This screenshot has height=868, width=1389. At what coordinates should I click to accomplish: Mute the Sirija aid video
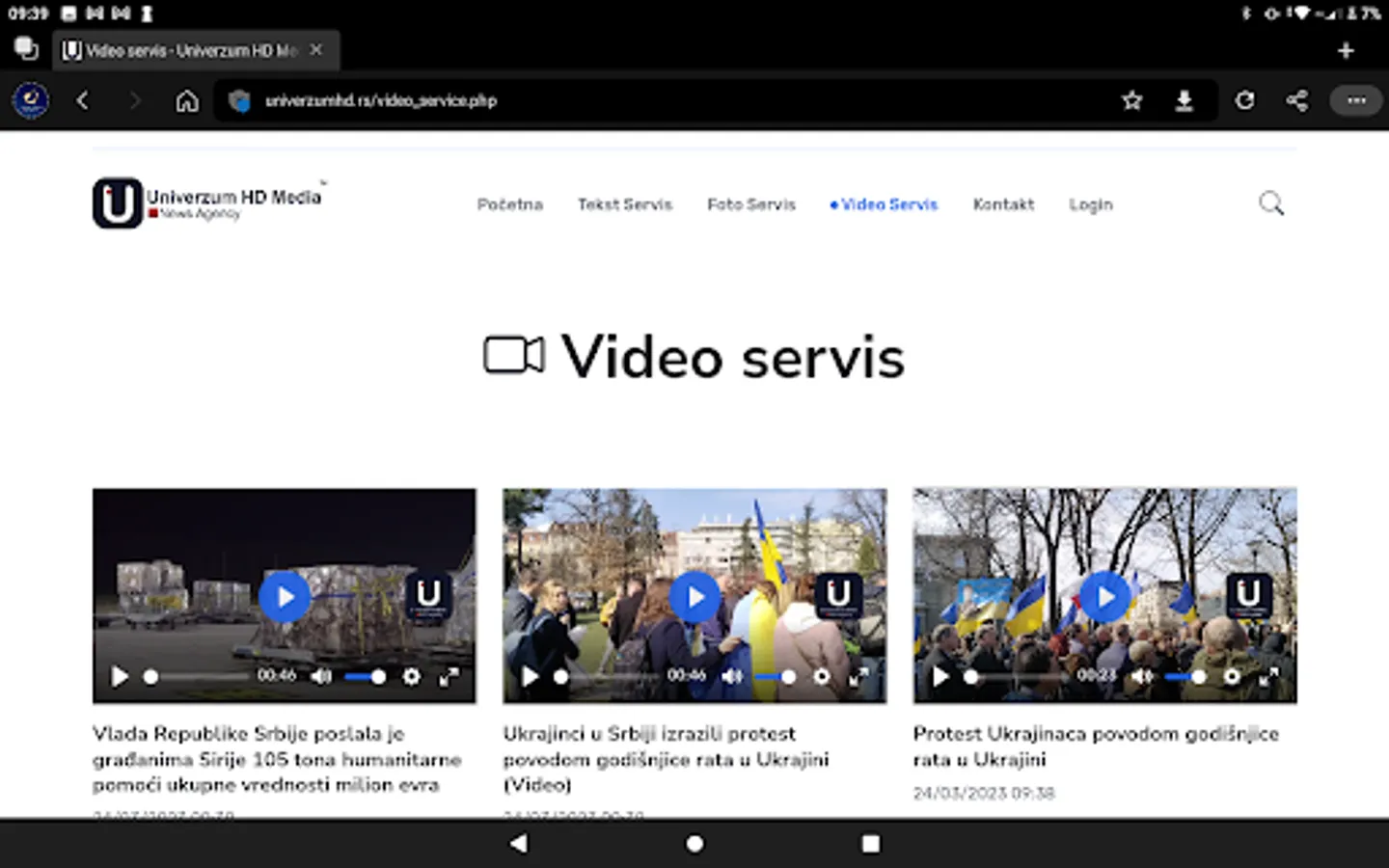[x=321, y=676]
